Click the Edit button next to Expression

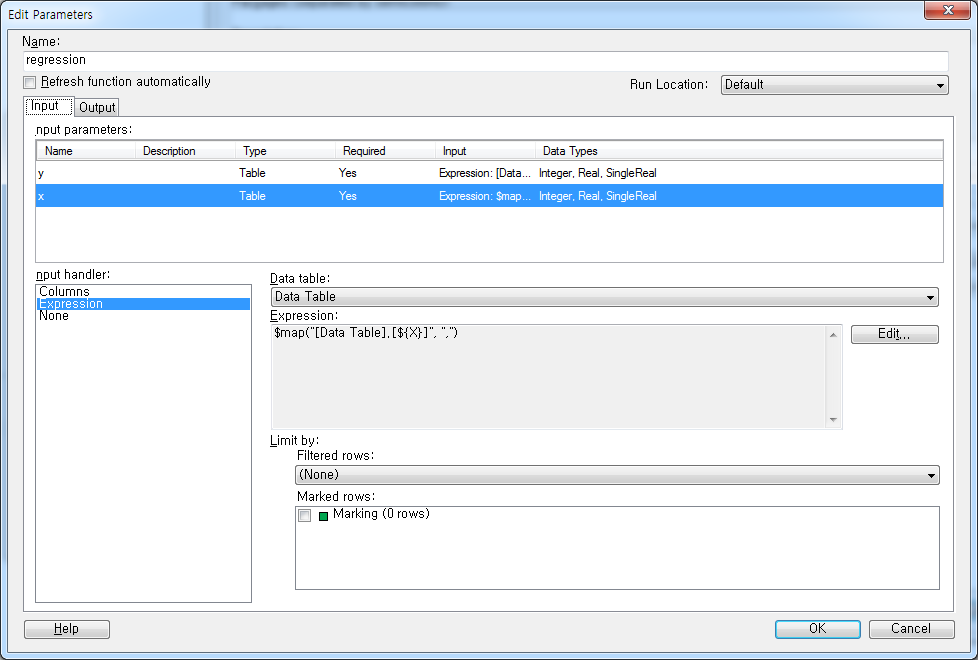(x=894, y=334)
